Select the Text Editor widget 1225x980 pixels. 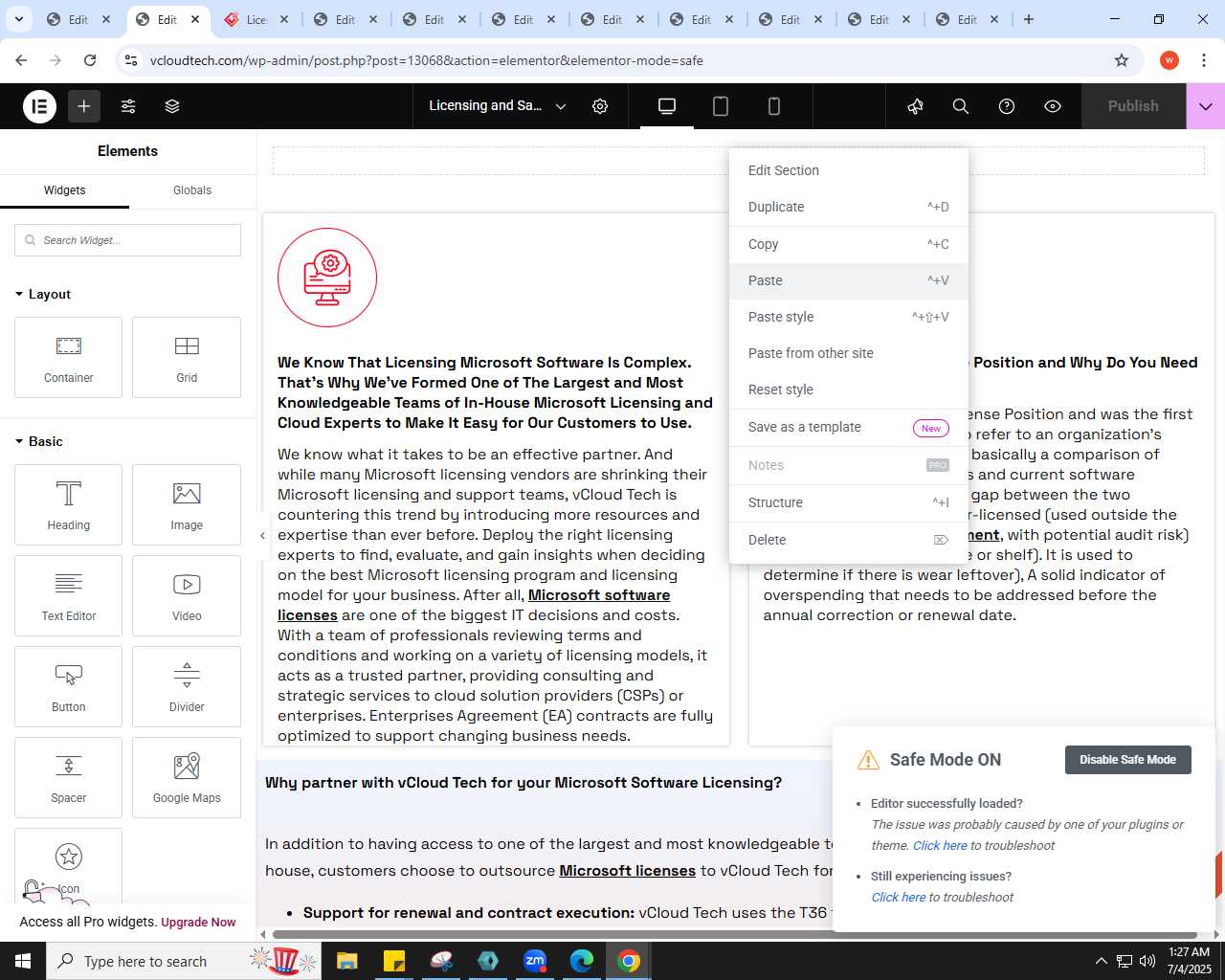coord(69,595)
